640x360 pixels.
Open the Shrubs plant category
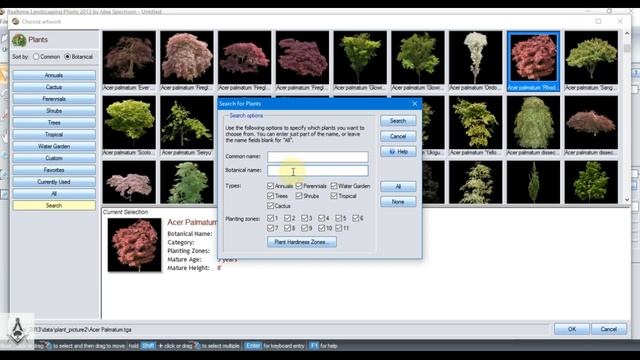pyautogui.click(x=54, y=111)
